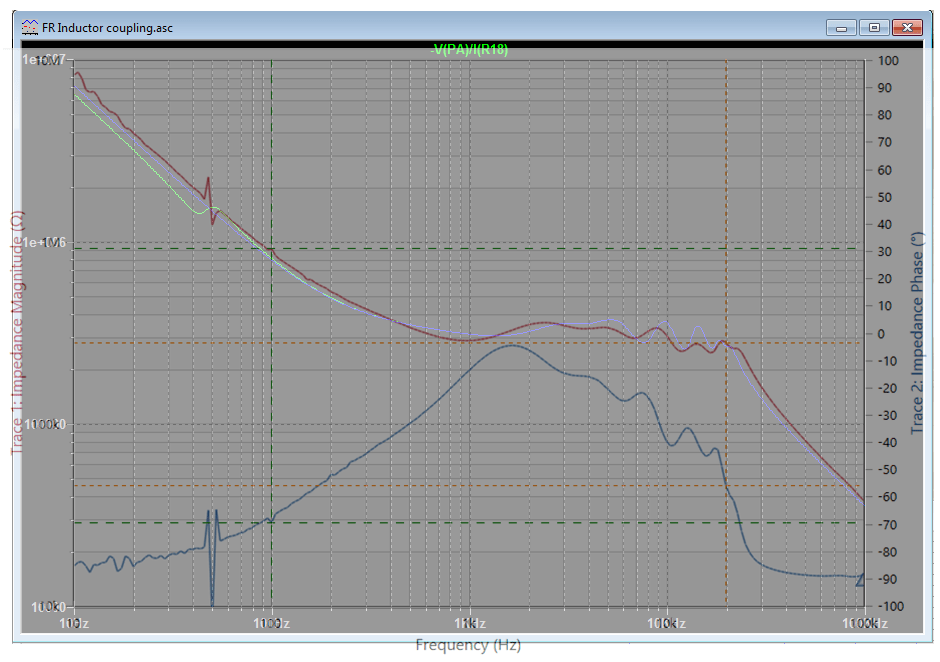Viewport: 940px width, 662px height.
Task: Click the right axis value 90
Action: tap(885, 88)
